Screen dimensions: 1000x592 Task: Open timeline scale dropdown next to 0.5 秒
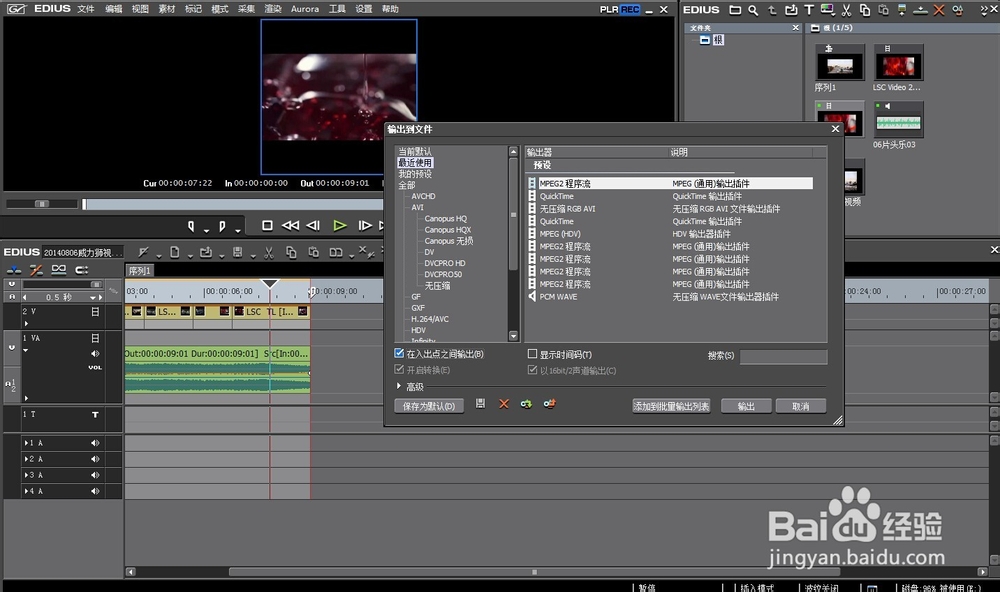[93, 297]
